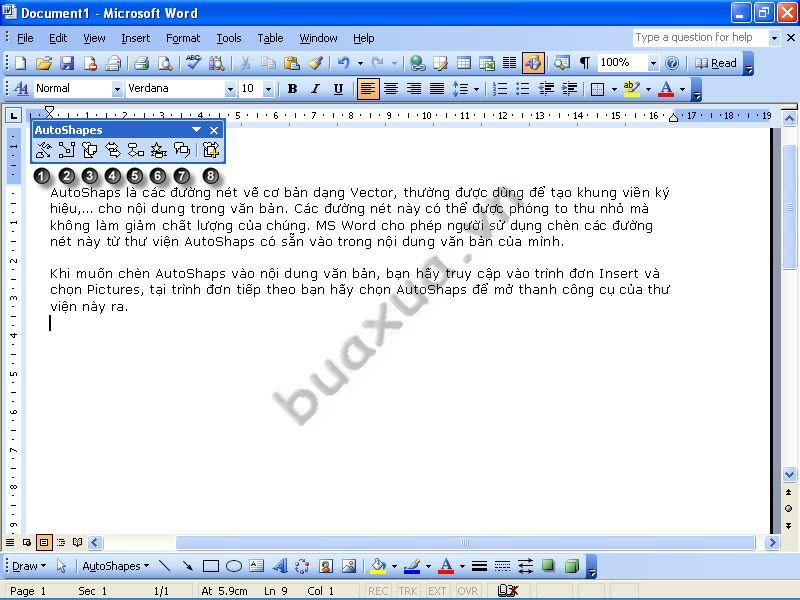Image resolution: width=800 pixels, height=600 pixels.
Task: Insert a table from toolbar
Action: click(x=464, y=63)
